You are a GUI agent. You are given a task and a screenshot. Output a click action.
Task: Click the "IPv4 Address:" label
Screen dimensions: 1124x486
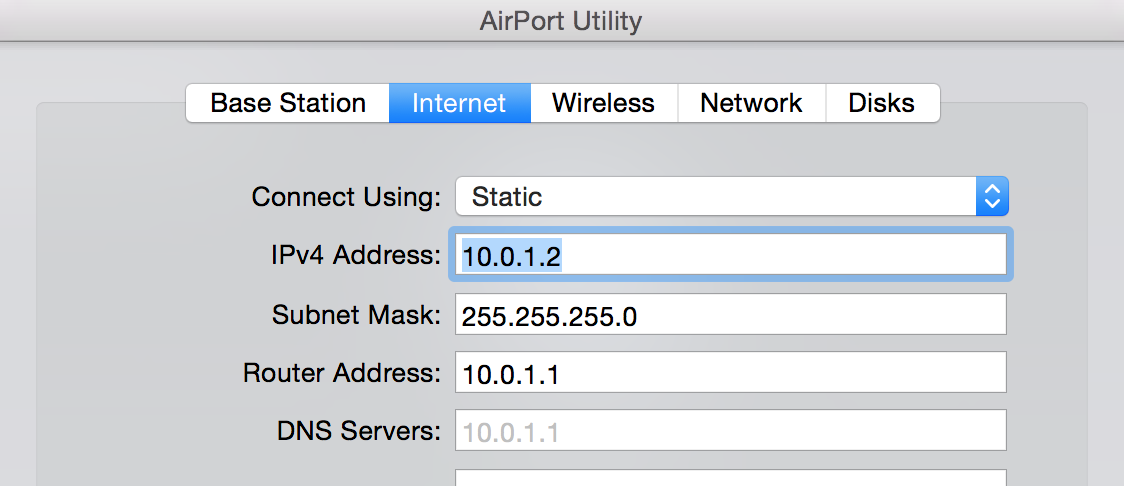(x=355, y=256)
